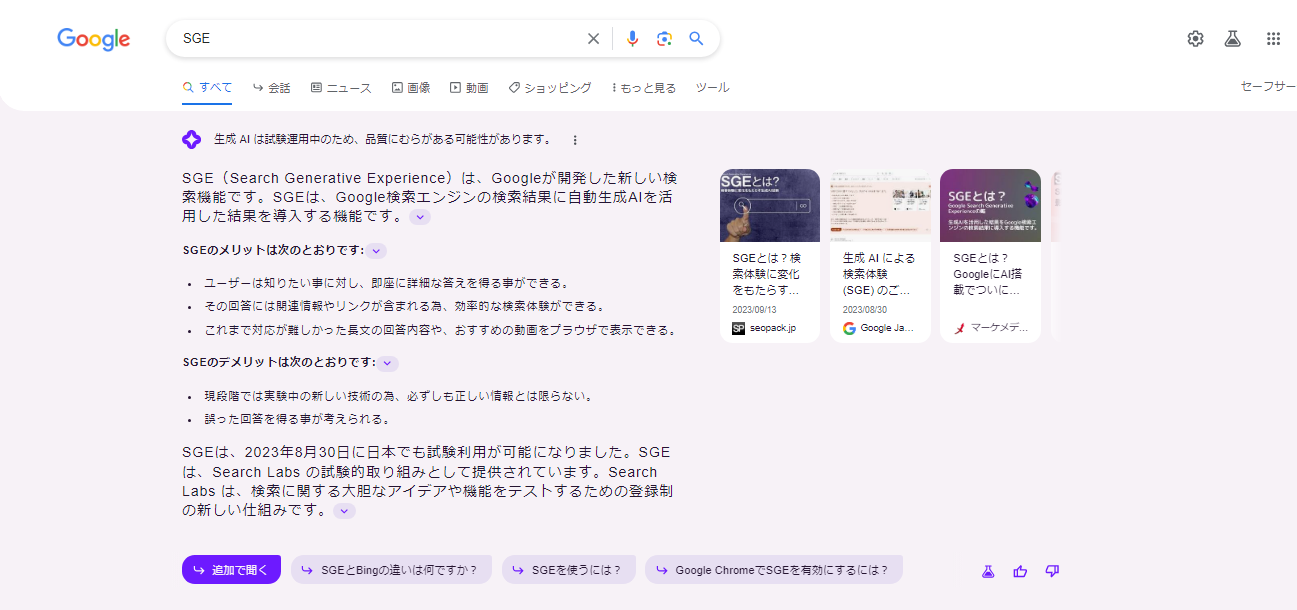Image resolution: width=1297 pixels, height=610 pixels.
Task: Switch to the ショッピング tab
Action: point(550,88)
